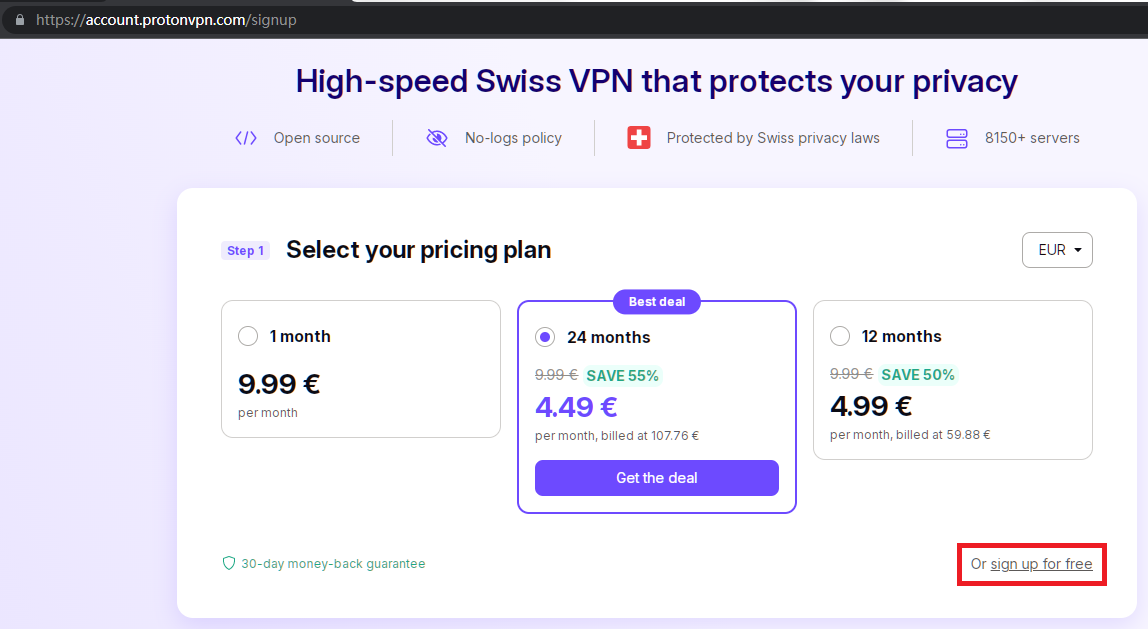Click the 9.99 € monthly price
1148x629 pixels.
(279, 383)
